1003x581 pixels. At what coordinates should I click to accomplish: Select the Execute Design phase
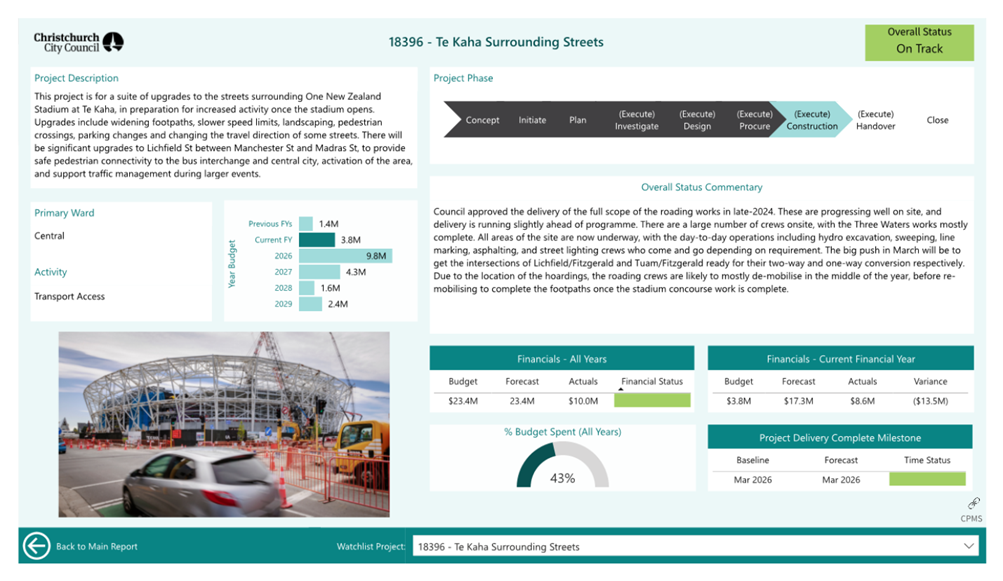[697, 120]
